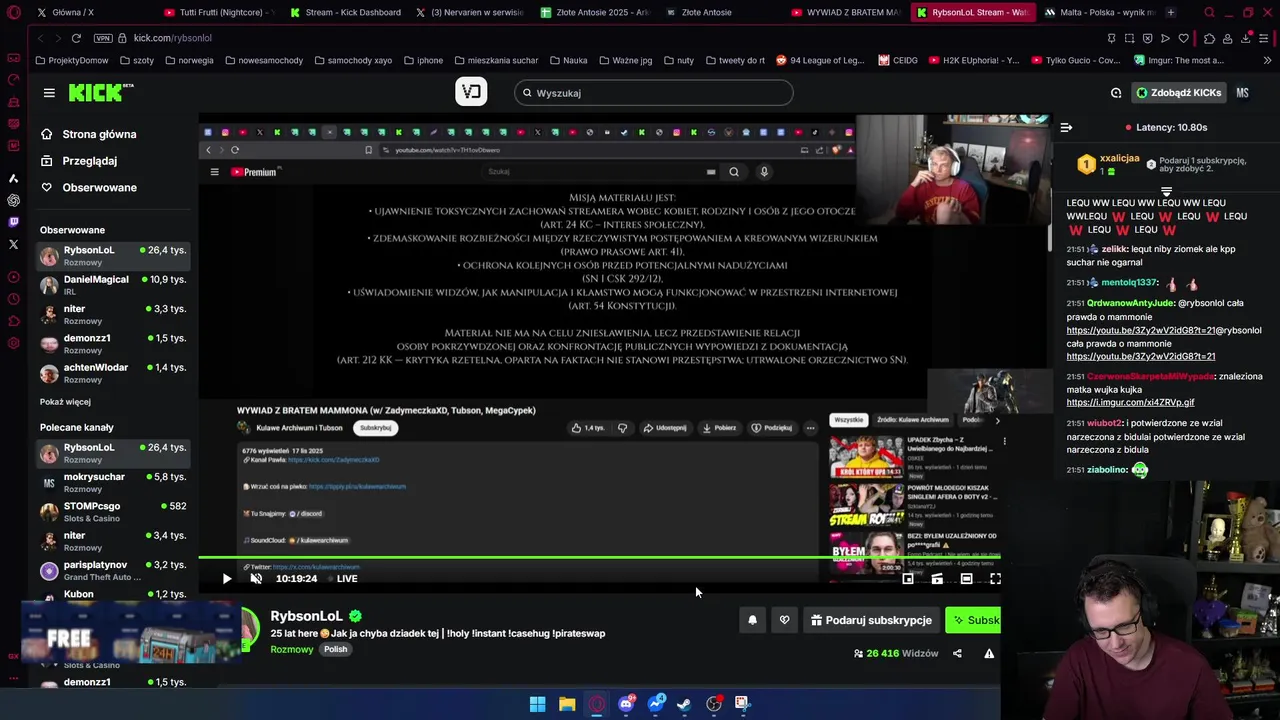
Task: Open tweety do rt bookmark folder
Action: 734,60
